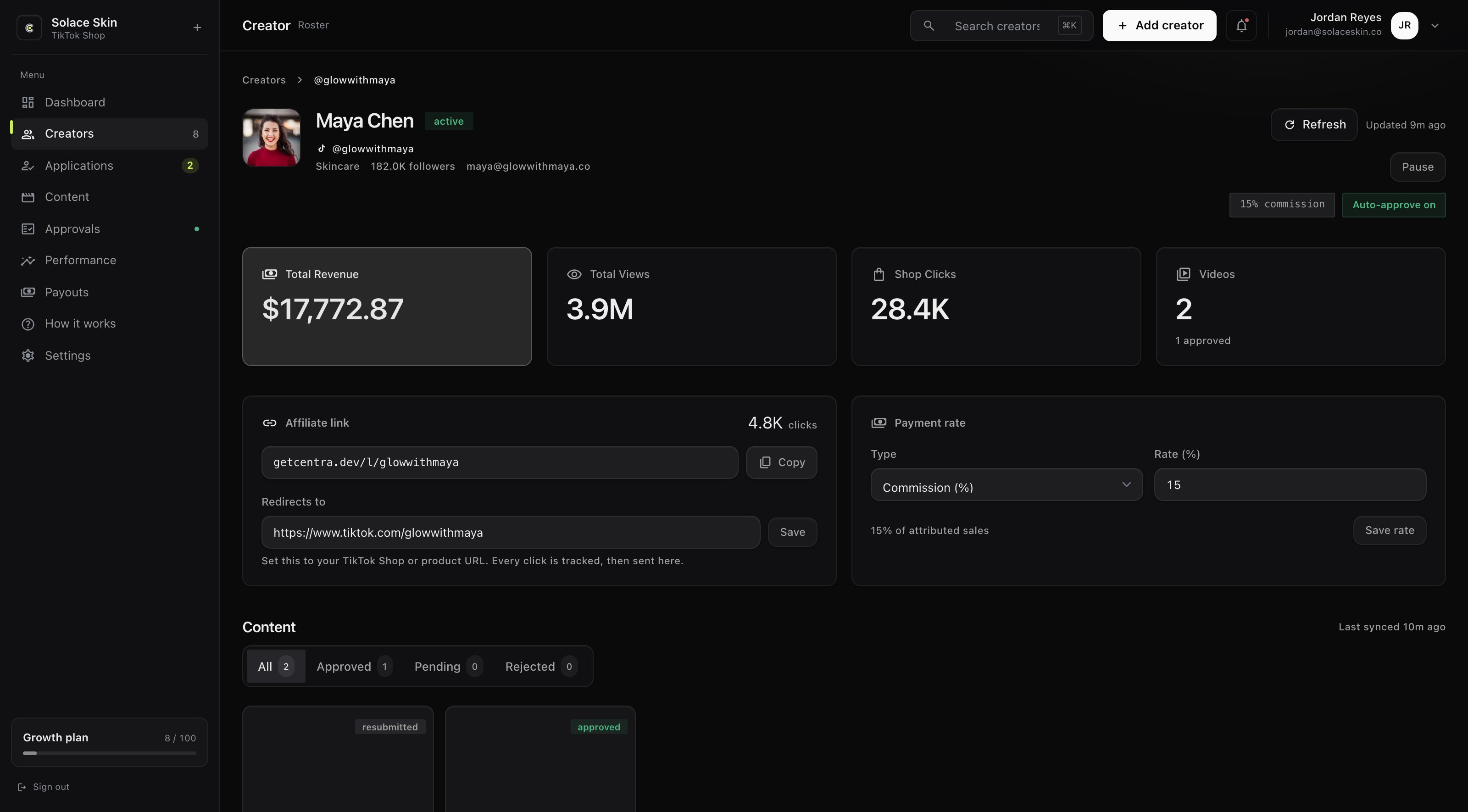Go to Applications in the sidebar
Image resolution: width=1468 pixels, height=812 pixels.
pyautogui.click(x=110, y=166)
